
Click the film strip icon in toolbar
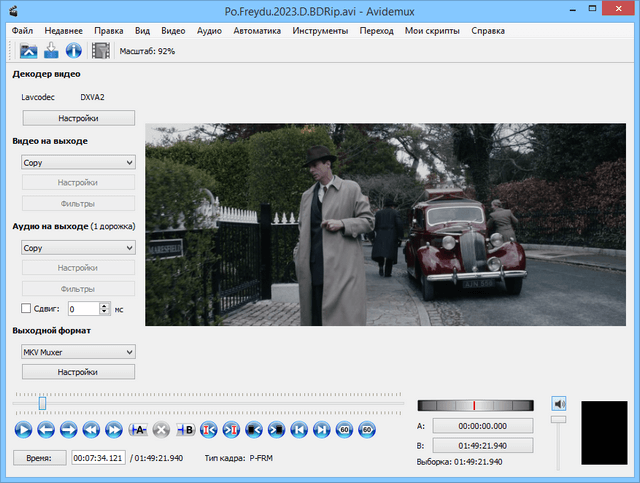tap(100, 51)
